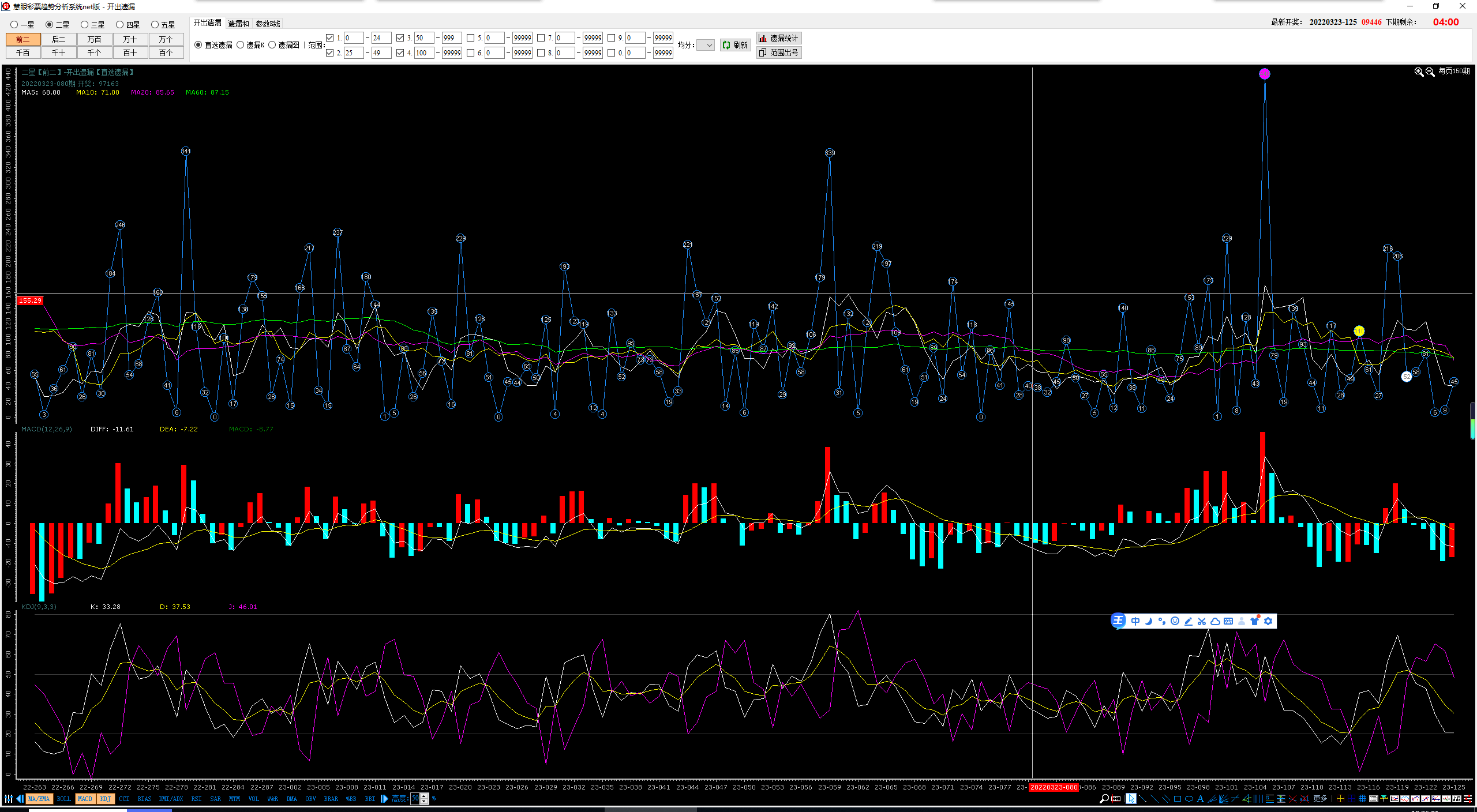Enable range 7 checkbox
This screenshot has width=1477, height=812.
coord(541,38)
